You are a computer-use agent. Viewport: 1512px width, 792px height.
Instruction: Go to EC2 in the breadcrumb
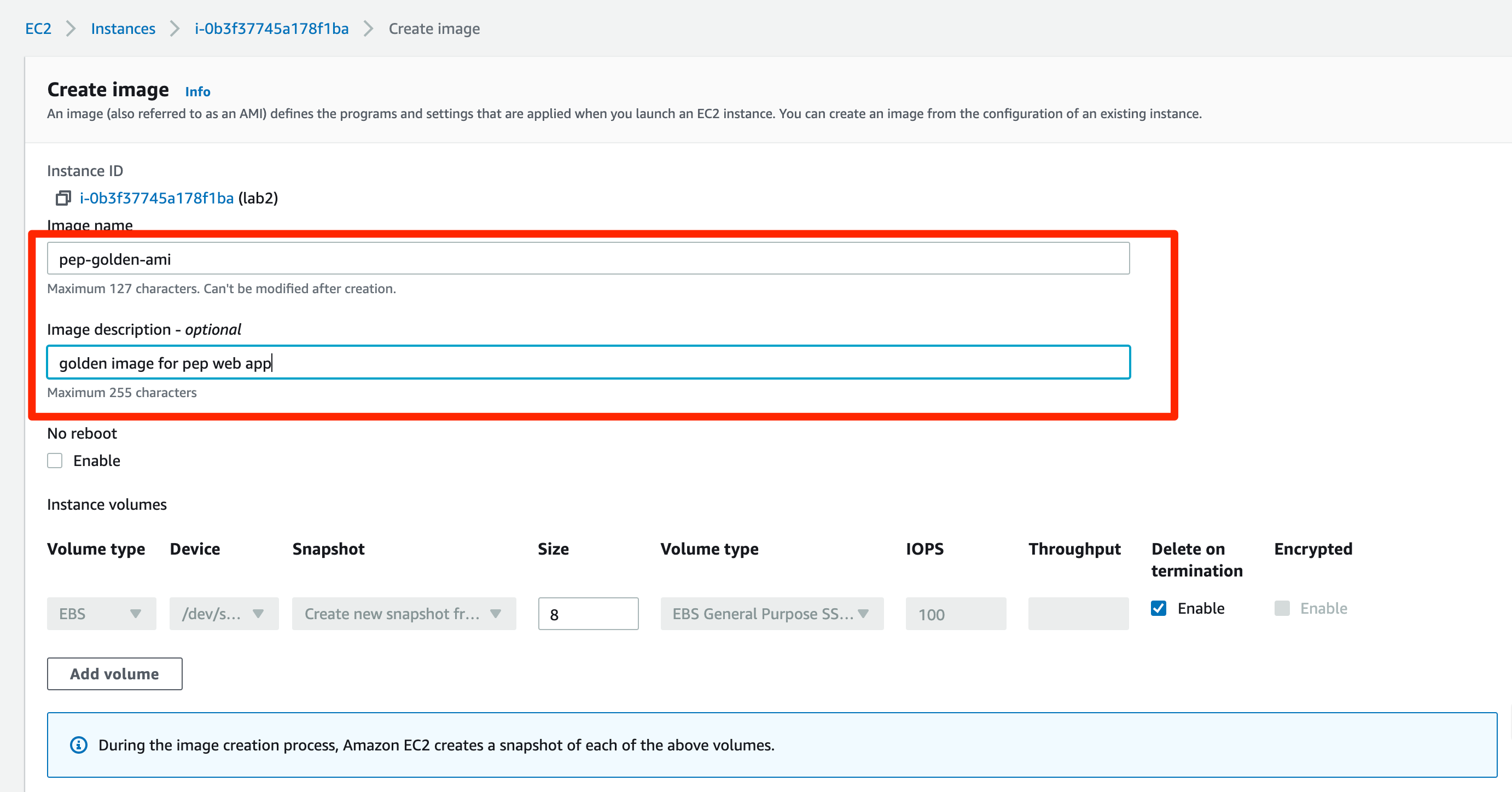pos(38,28)
